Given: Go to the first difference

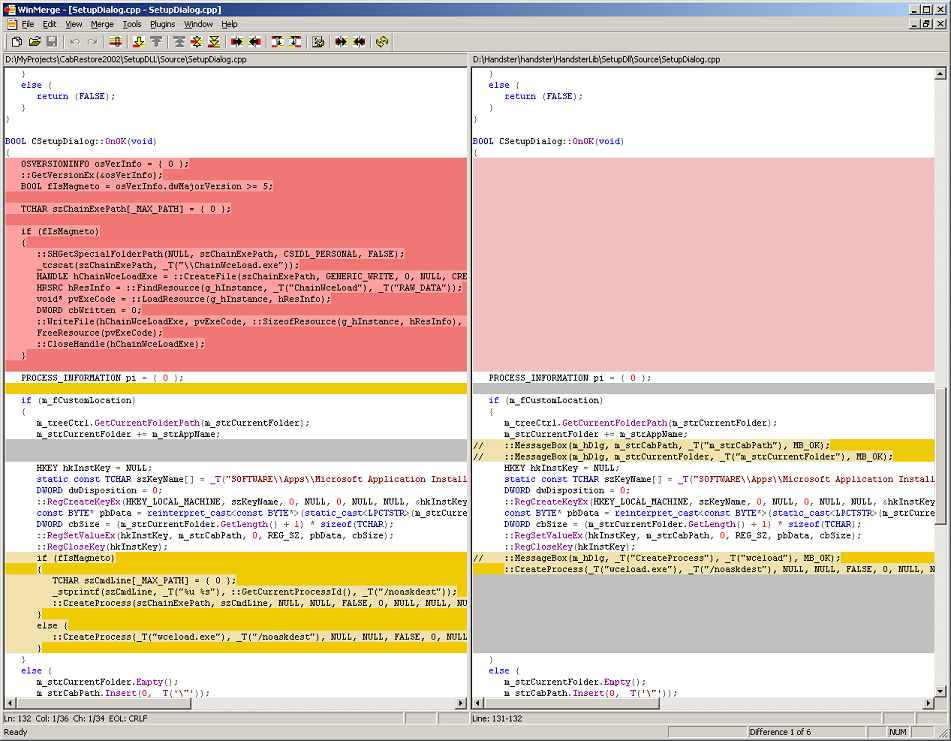Looking at the screenshot, I should pyautogui.click(x=179, y=41).
